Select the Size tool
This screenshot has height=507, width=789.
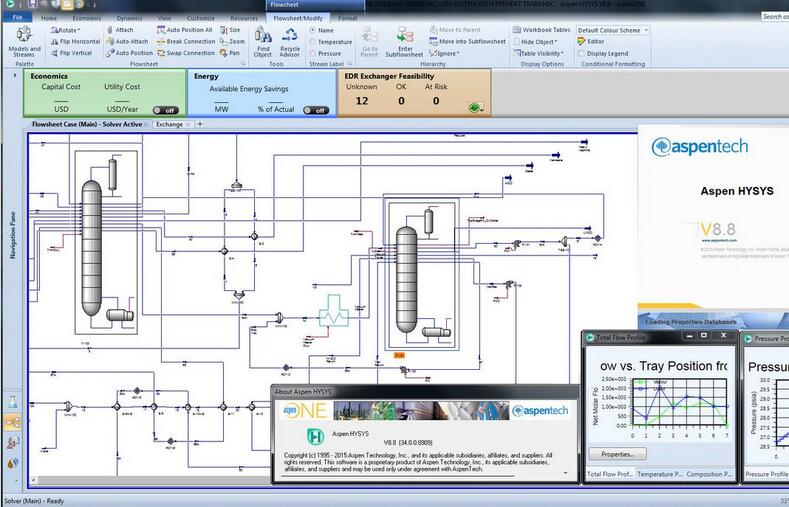230,30
